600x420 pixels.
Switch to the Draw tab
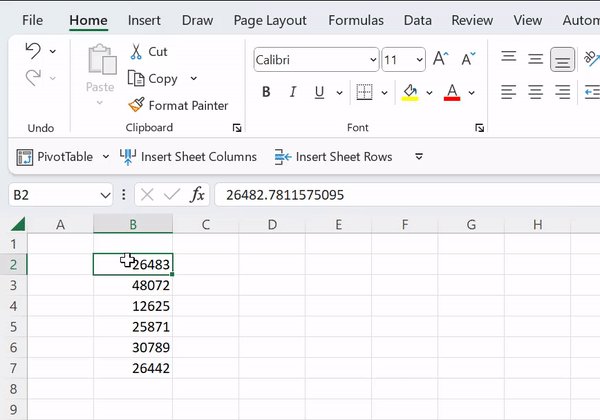pos(197,20)
